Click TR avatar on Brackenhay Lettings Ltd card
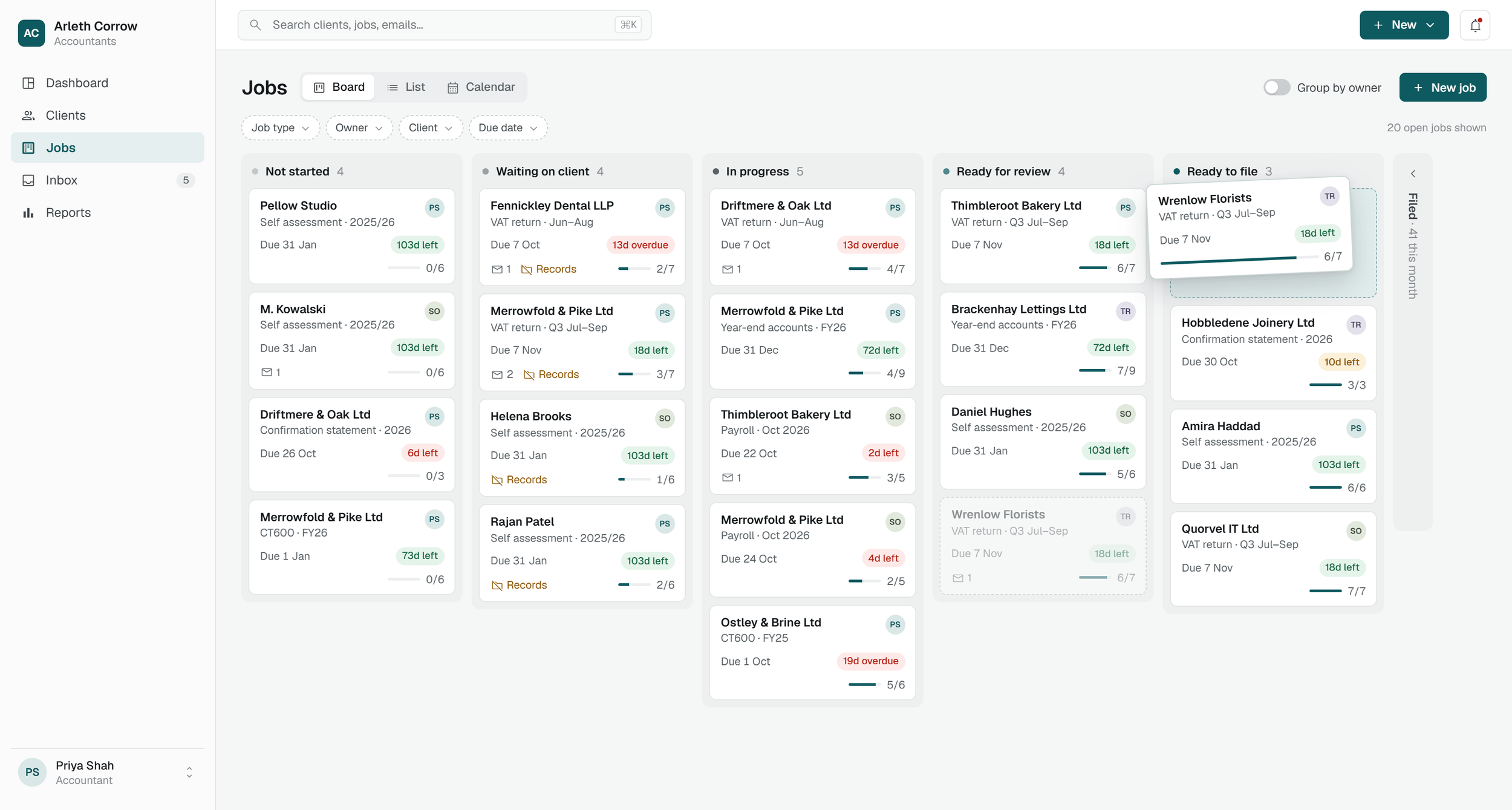 pyautogui.click(x=1125, y=311)
